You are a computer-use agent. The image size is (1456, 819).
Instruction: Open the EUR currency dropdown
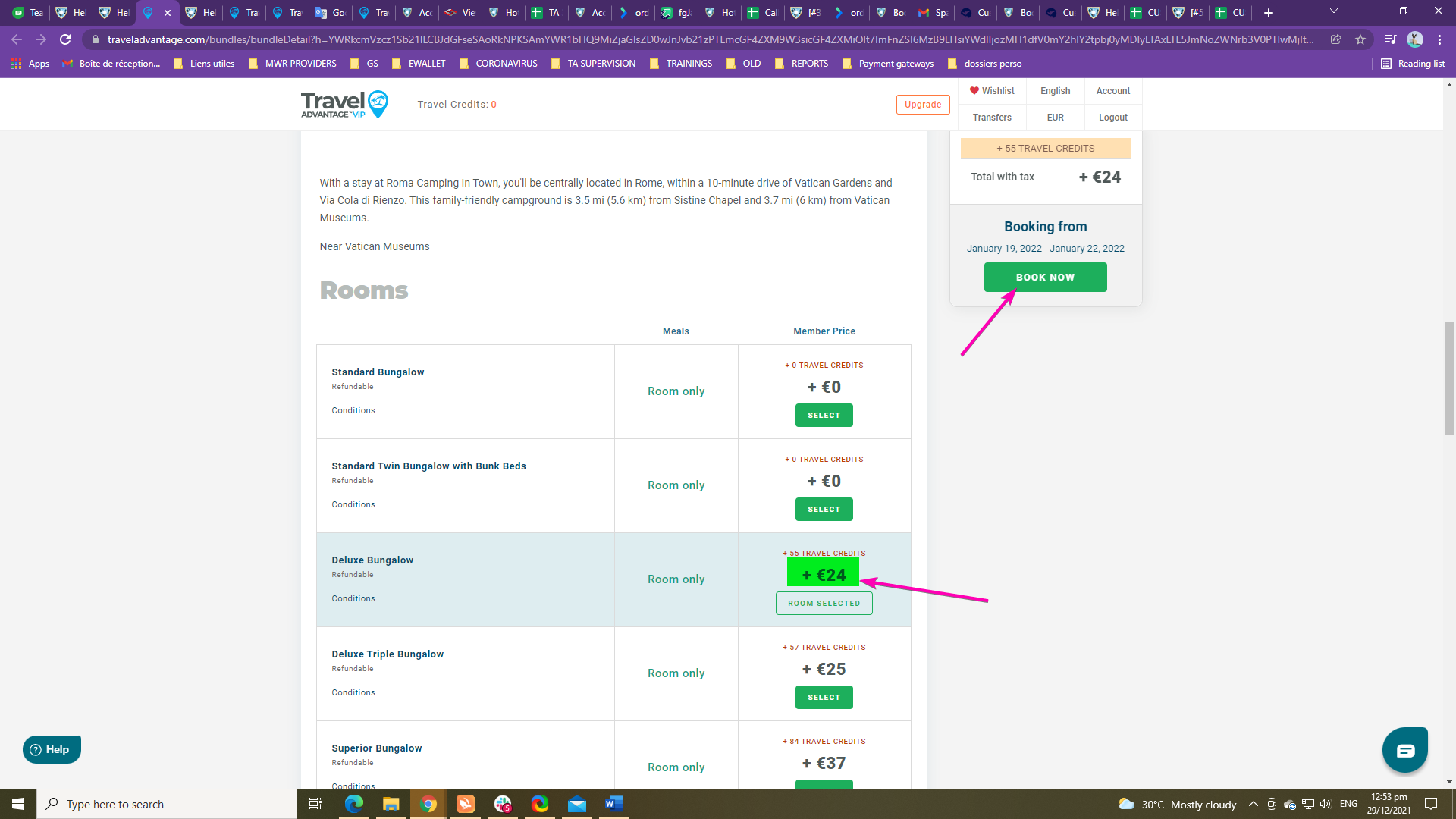[1055, 118]
